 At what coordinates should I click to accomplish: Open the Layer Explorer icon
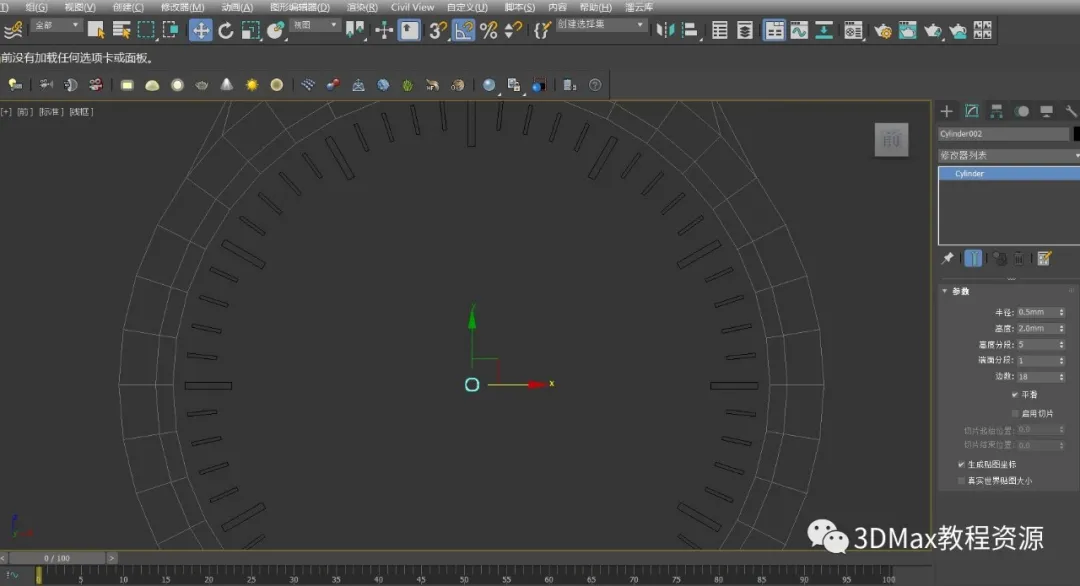click(745, 30)
